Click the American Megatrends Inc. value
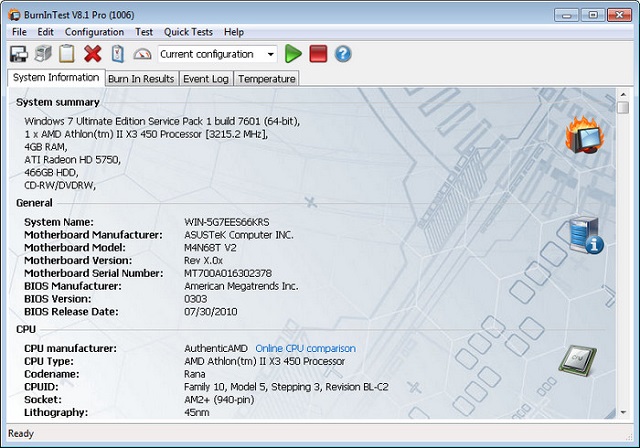This screenshot has height=448, width=640. point(241,286)
